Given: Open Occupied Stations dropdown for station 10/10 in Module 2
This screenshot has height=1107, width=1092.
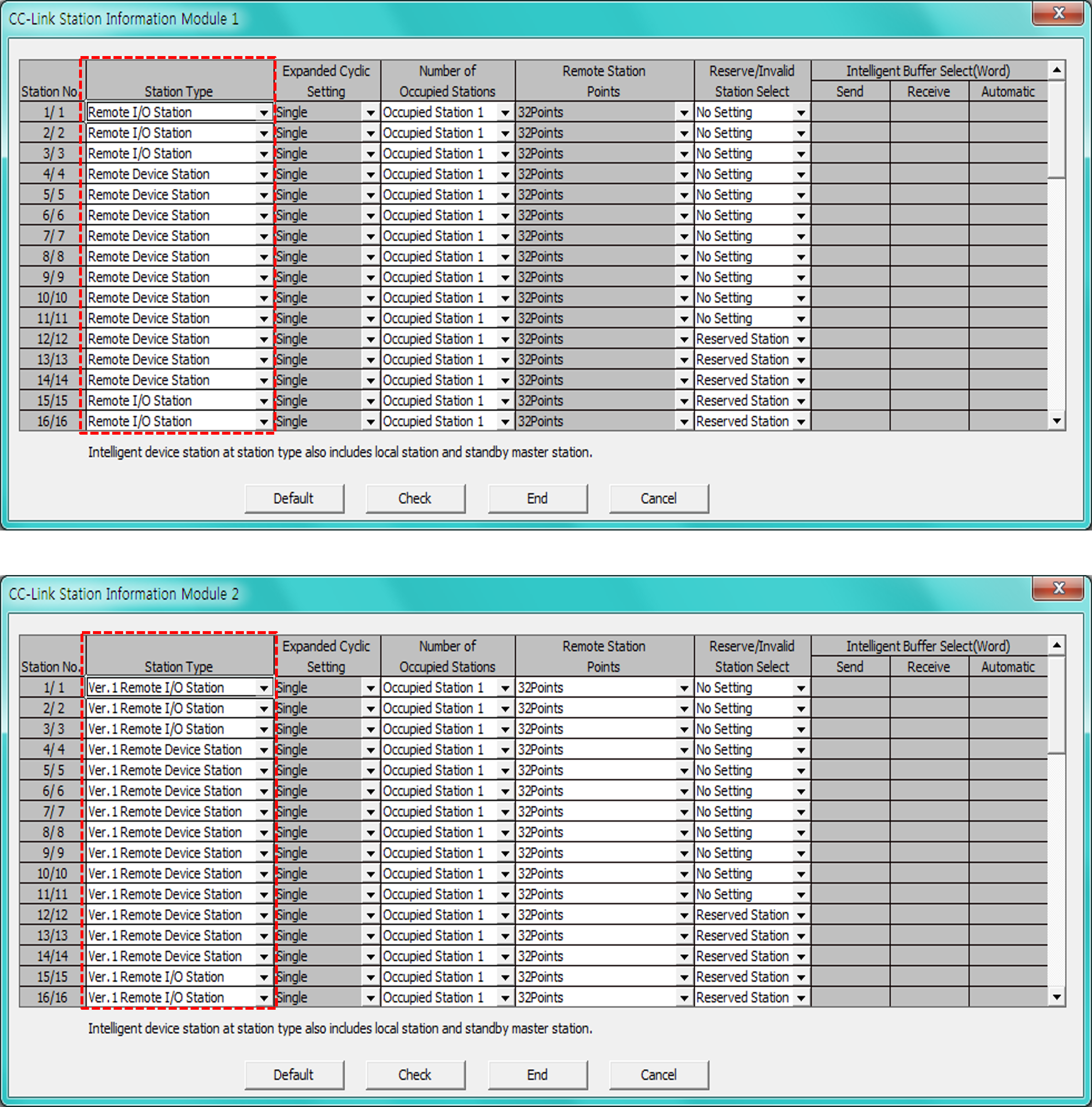Looking at the screenshot, I should [x=505, y=874].
